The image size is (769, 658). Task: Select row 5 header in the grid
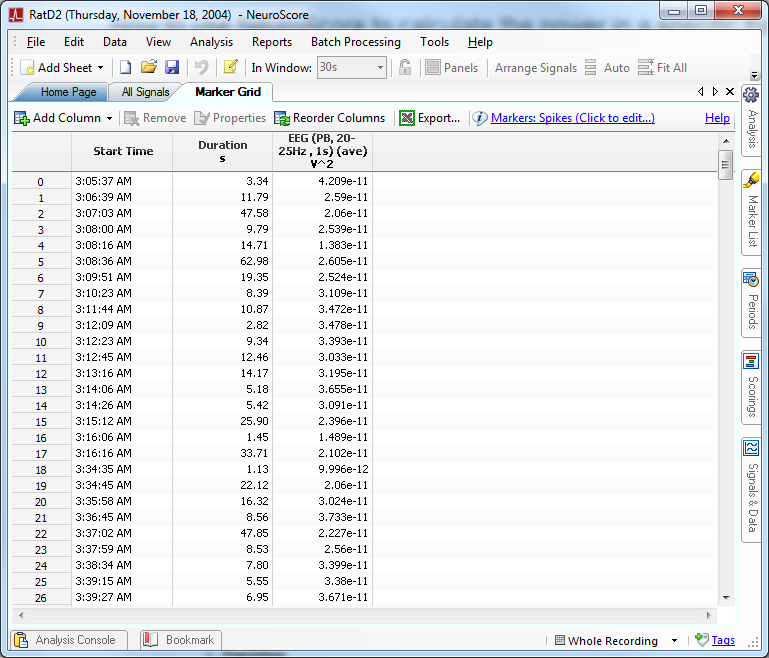coord(41,262)
